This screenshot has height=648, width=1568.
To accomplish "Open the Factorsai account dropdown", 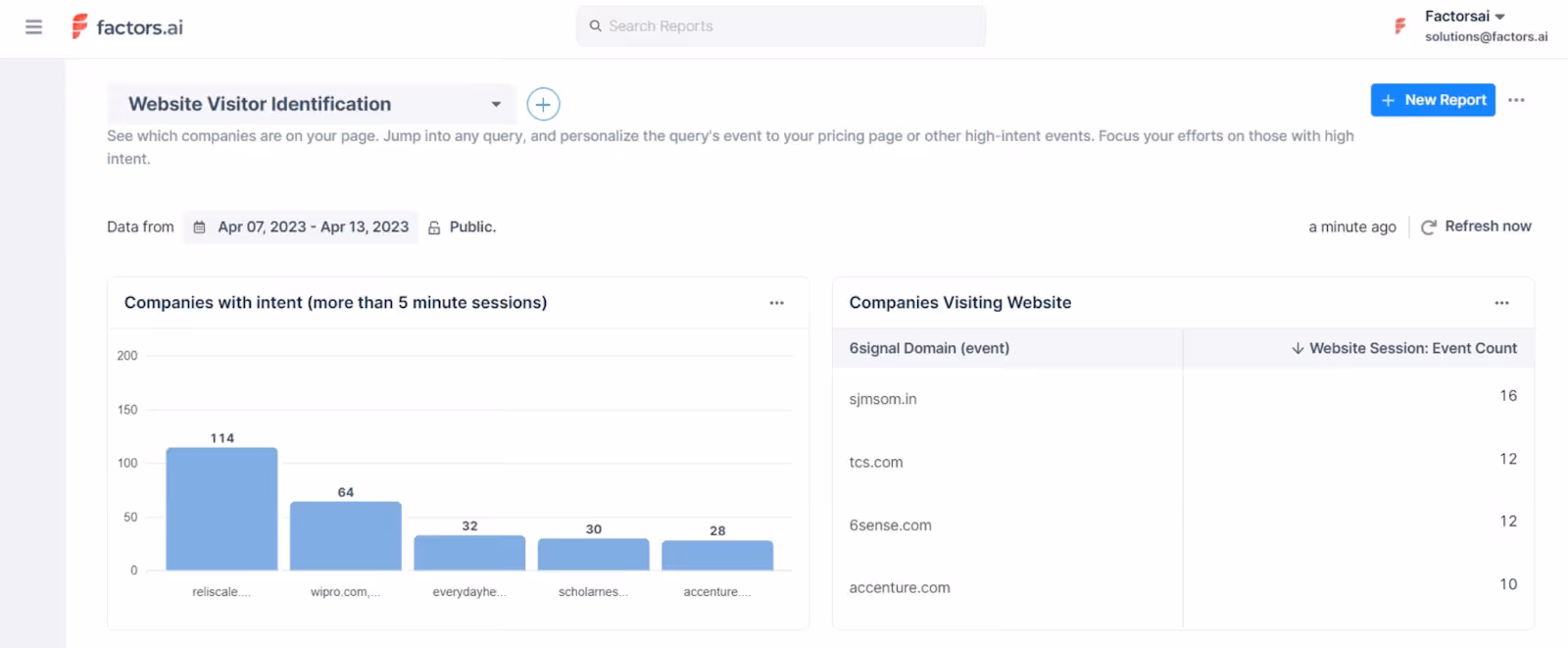I will pyautogui.click(x=1465, y=17).
